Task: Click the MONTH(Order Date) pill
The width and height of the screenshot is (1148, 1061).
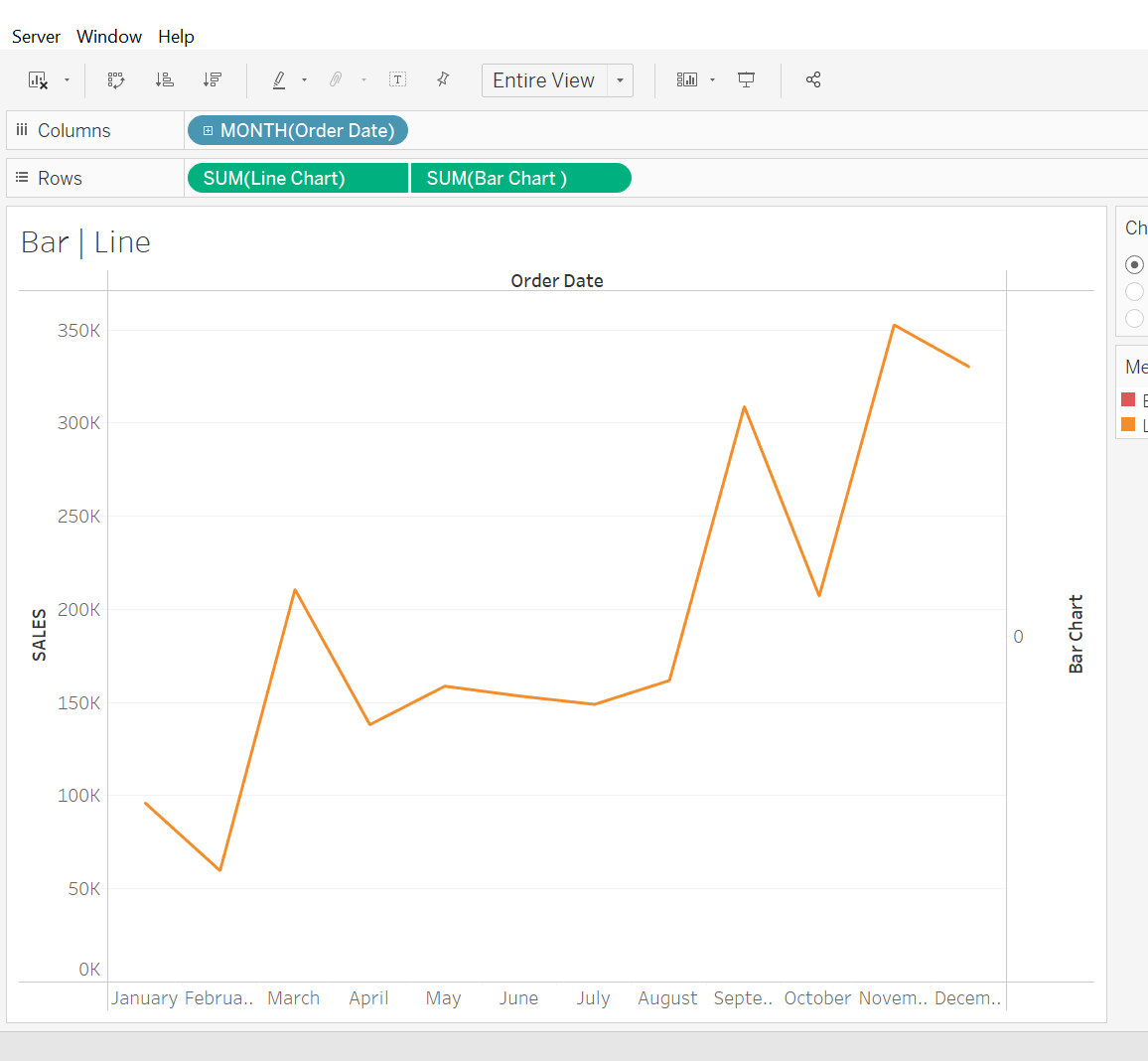Action: [x=298, y=130]
